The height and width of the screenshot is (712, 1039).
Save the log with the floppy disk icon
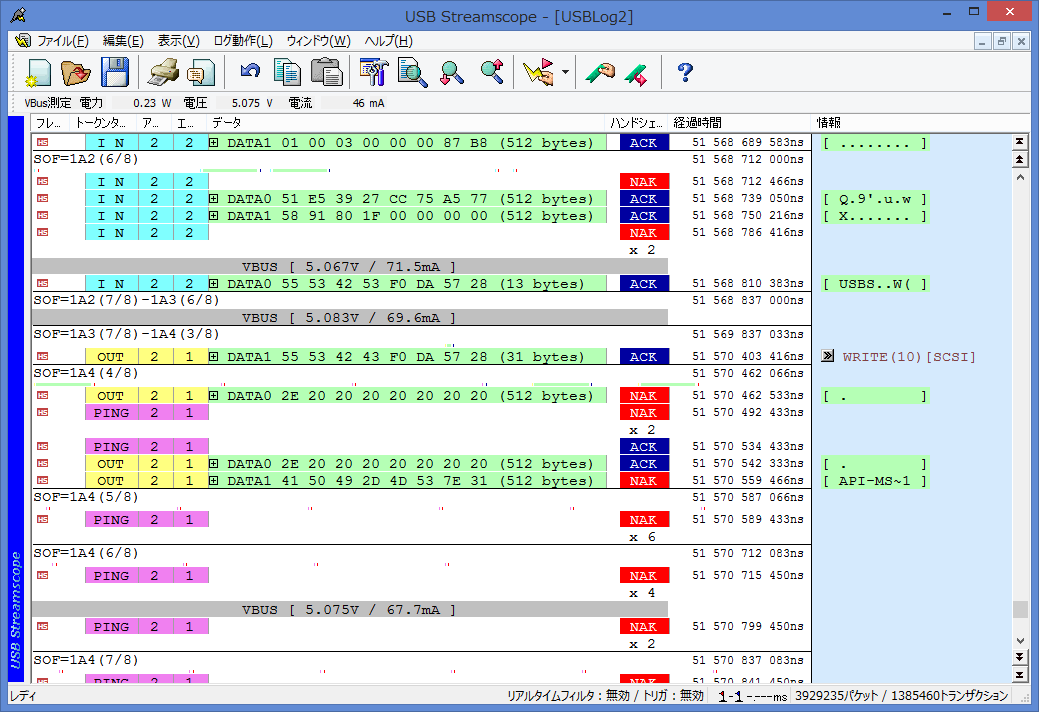[115, 72]
